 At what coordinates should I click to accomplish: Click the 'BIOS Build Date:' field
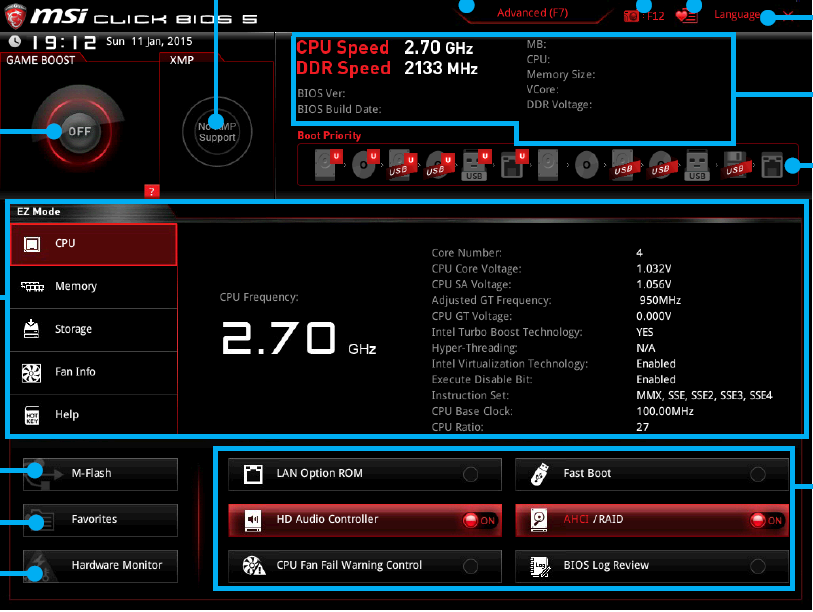click(x=339, y=109)
